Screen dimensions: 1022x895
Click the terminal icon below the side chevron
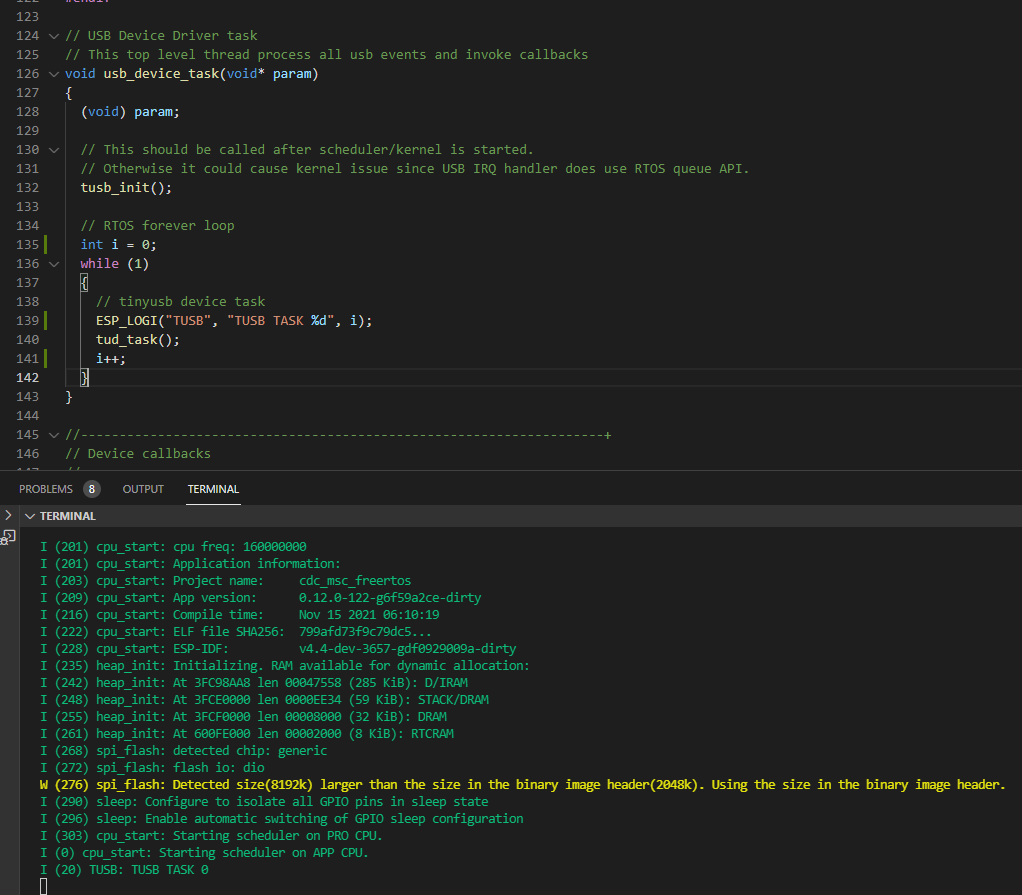pyautogui.click(x=8, y=537)
